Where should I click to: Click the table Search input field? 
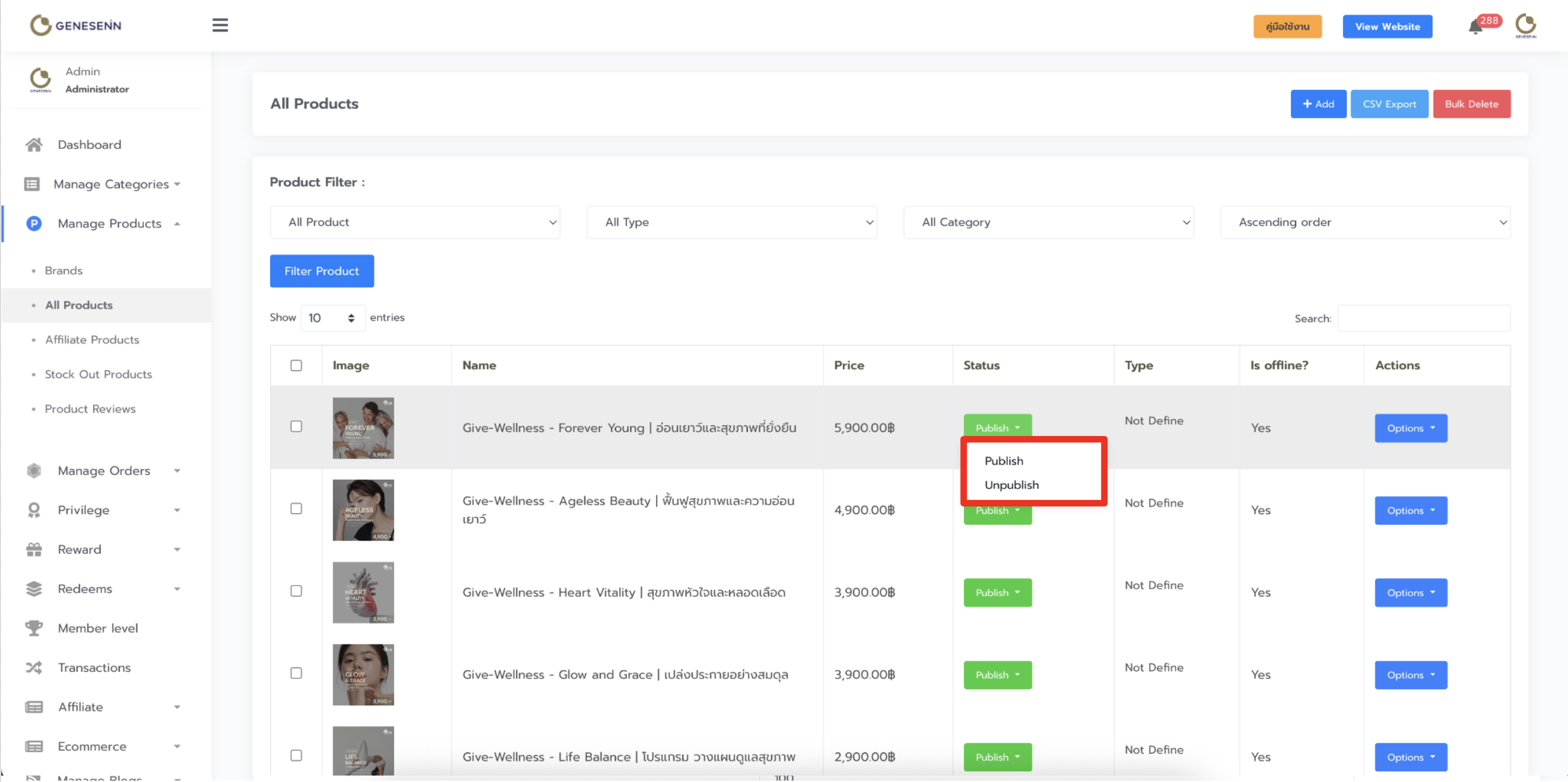(1423, 318)
